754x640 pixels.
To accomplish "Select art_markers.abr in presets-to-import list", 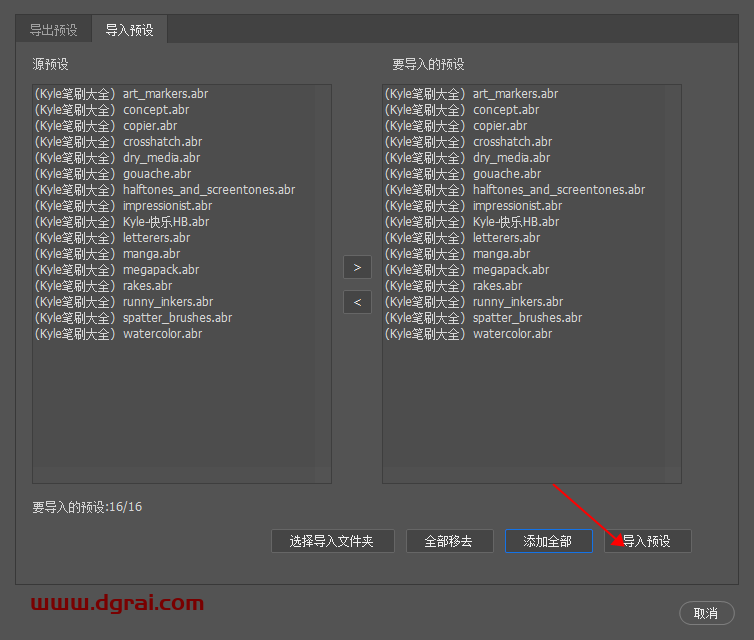I will pos(471,94).
